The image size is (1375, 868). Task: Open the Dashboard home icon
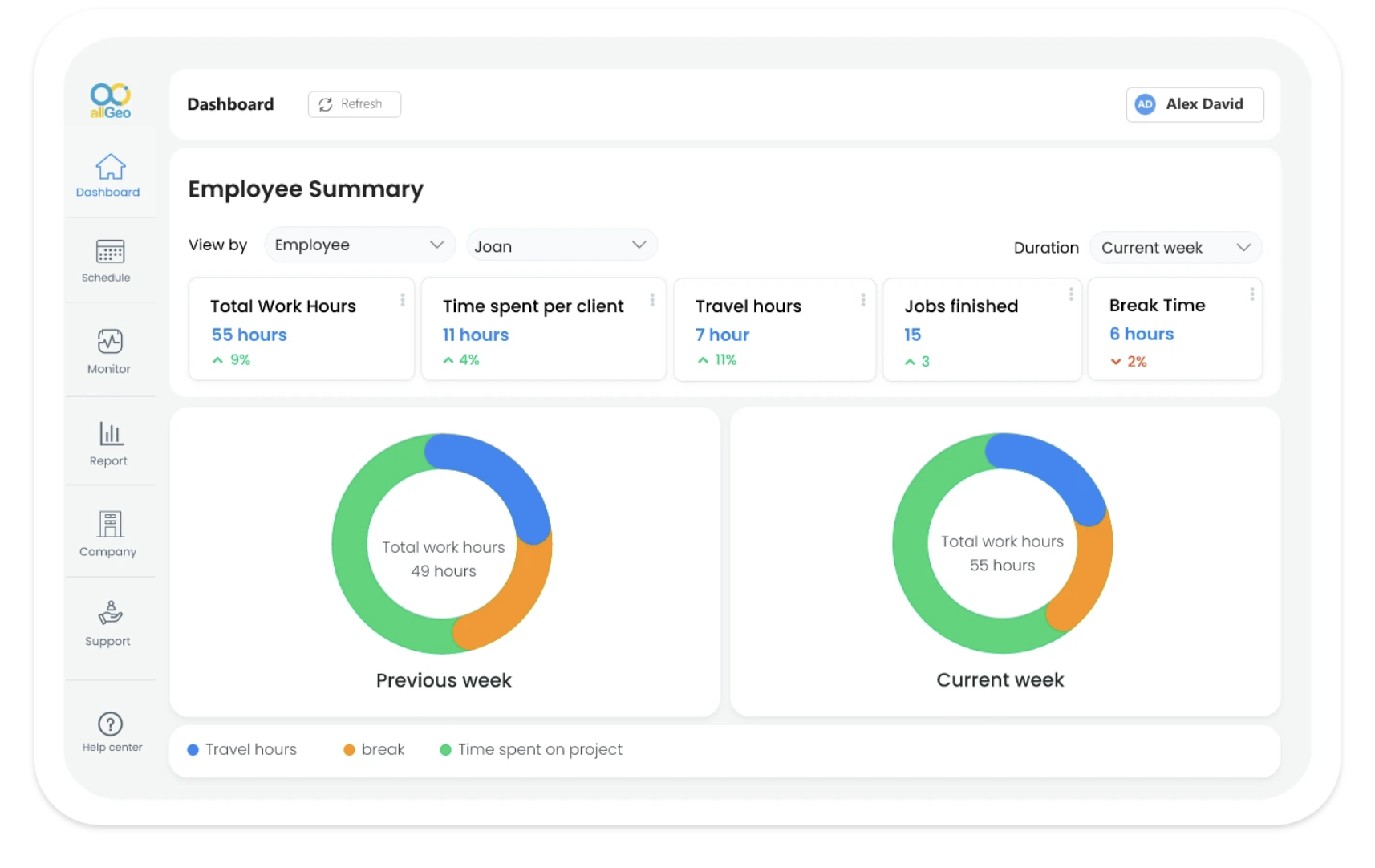110,167
